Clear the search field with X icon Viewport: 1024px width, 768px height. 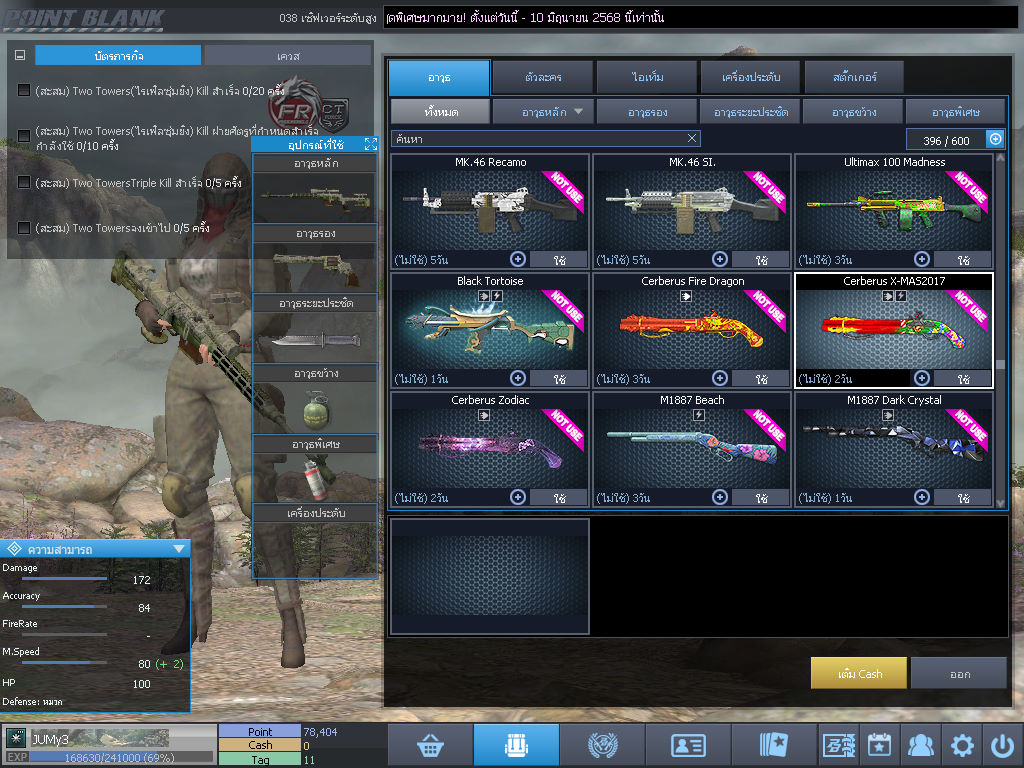(x=692, y=138)
